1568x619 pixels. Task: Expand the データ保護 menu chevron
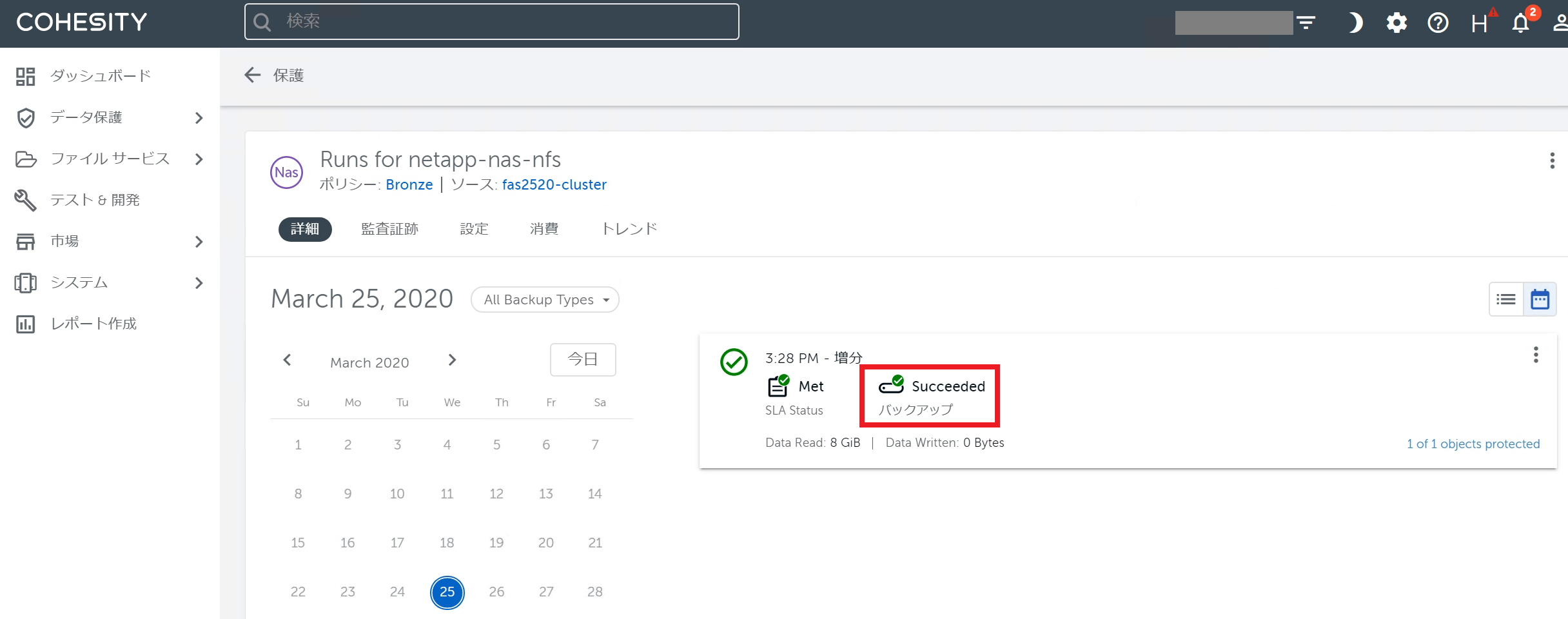click(199, 118)
